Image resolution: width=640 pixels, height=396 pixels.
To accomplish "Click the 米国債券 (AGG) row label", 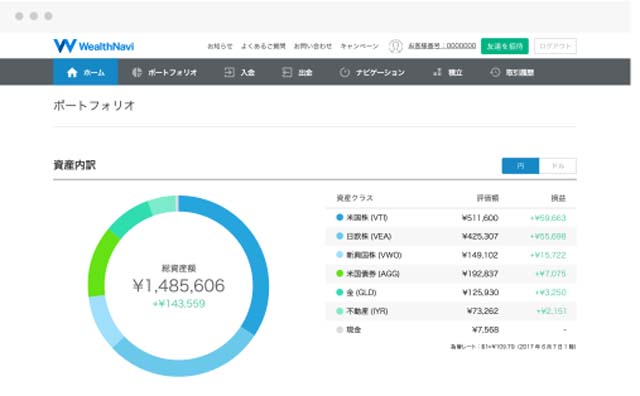I will click(x=373, y=273).
